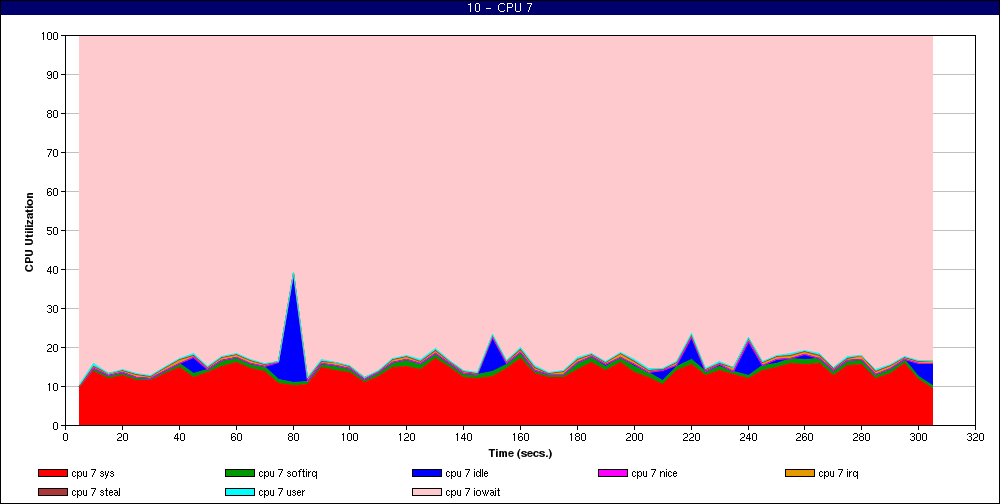Click the red cpu 7 sys legend swatch
This screenshot has width=1000, height=504.
click(x=52, y=473)
